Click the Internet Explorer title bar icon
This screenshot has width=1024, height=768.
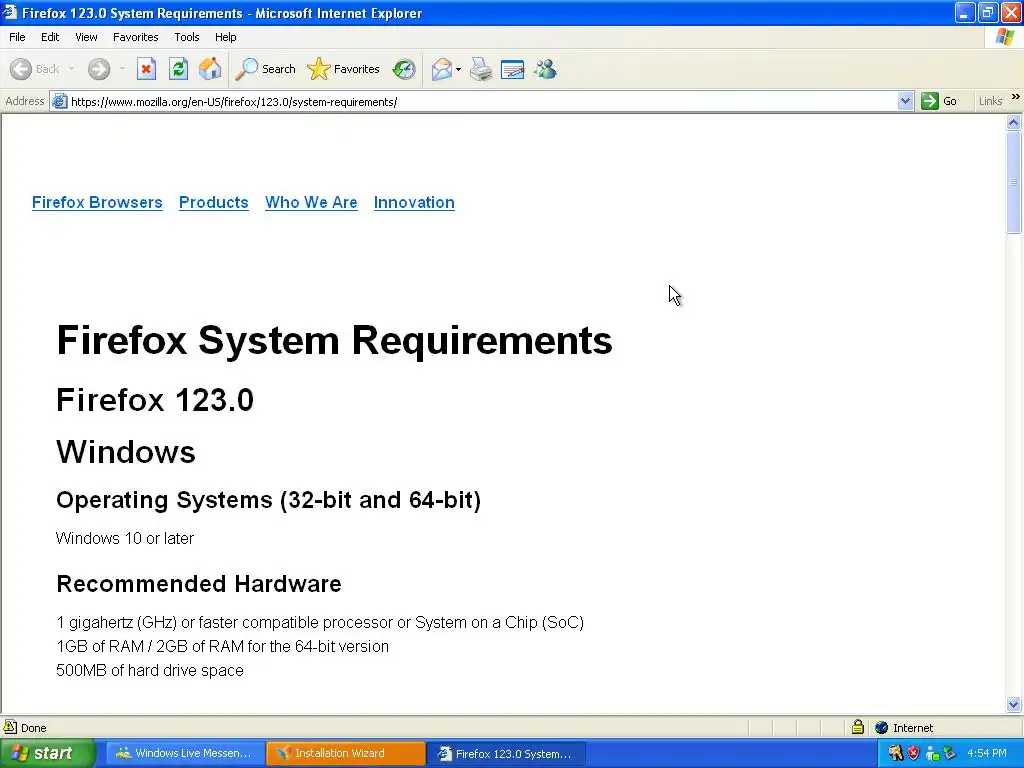(9, 12)
